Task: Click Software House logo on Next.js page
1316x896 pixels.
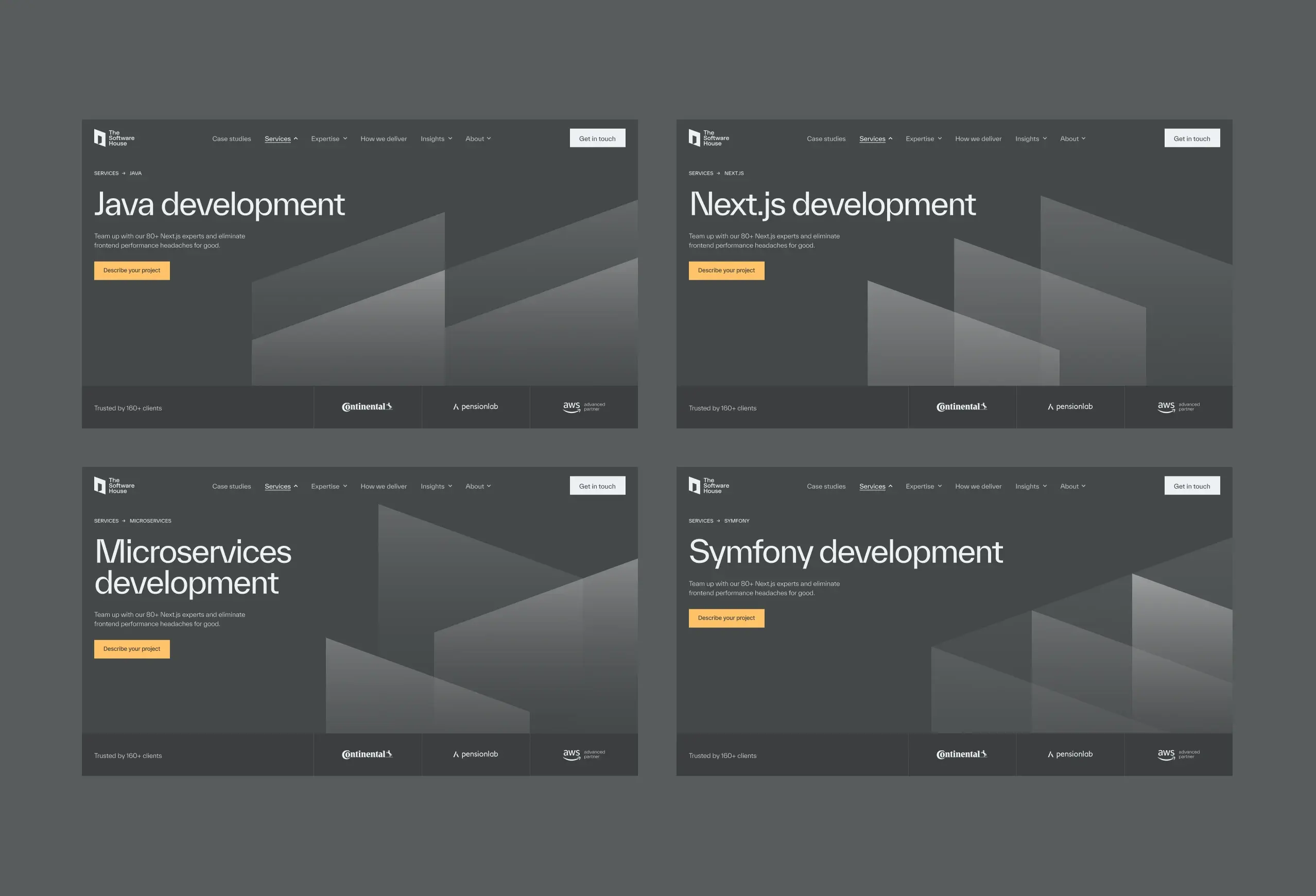Action: pos(708,137)
